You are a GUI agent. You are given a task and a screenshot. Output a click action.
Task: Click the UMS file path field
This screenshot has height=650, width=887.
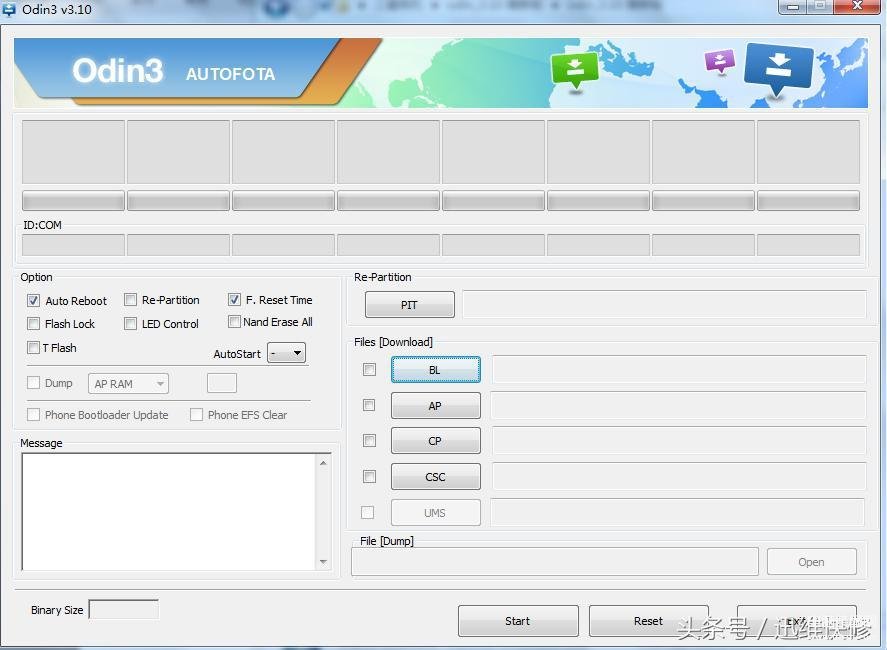678,513
